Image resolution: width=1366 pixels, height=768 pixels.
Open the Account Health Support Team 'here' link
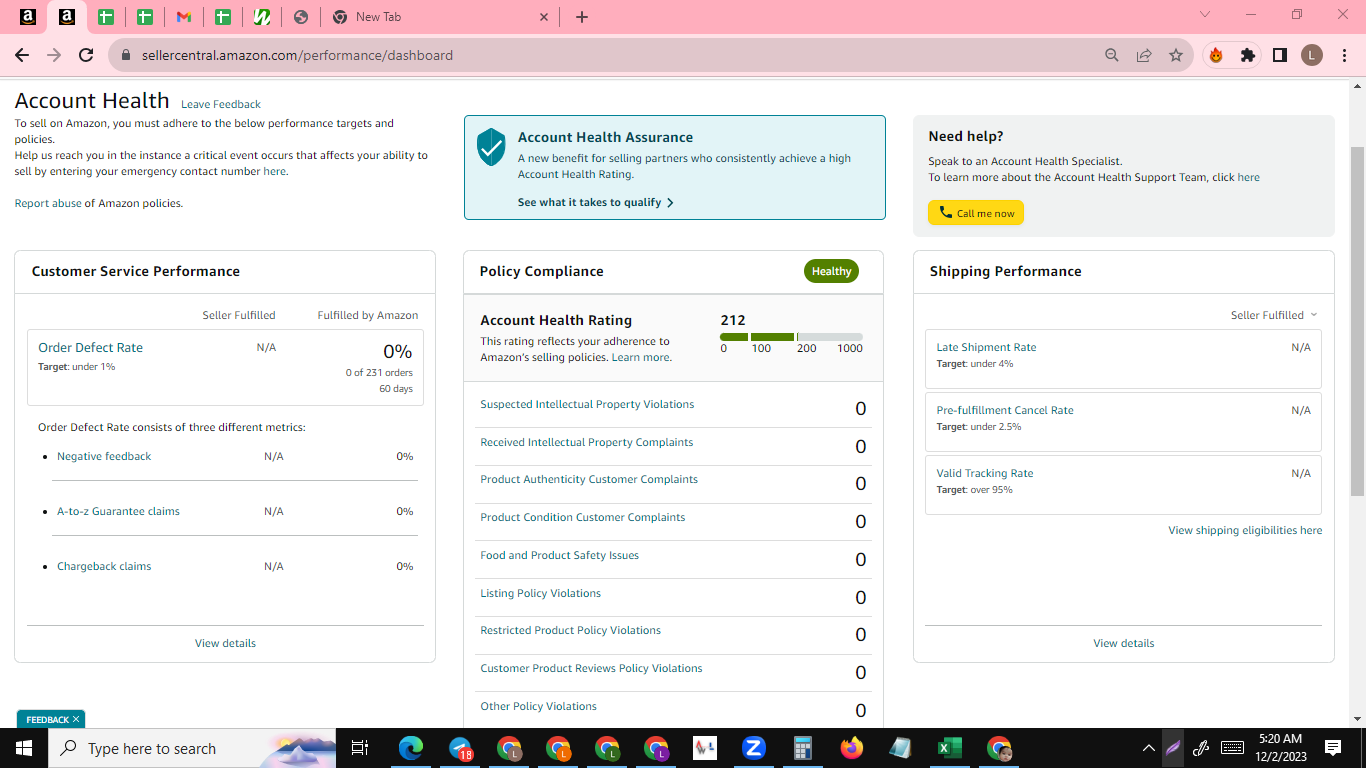point(1249,177)
